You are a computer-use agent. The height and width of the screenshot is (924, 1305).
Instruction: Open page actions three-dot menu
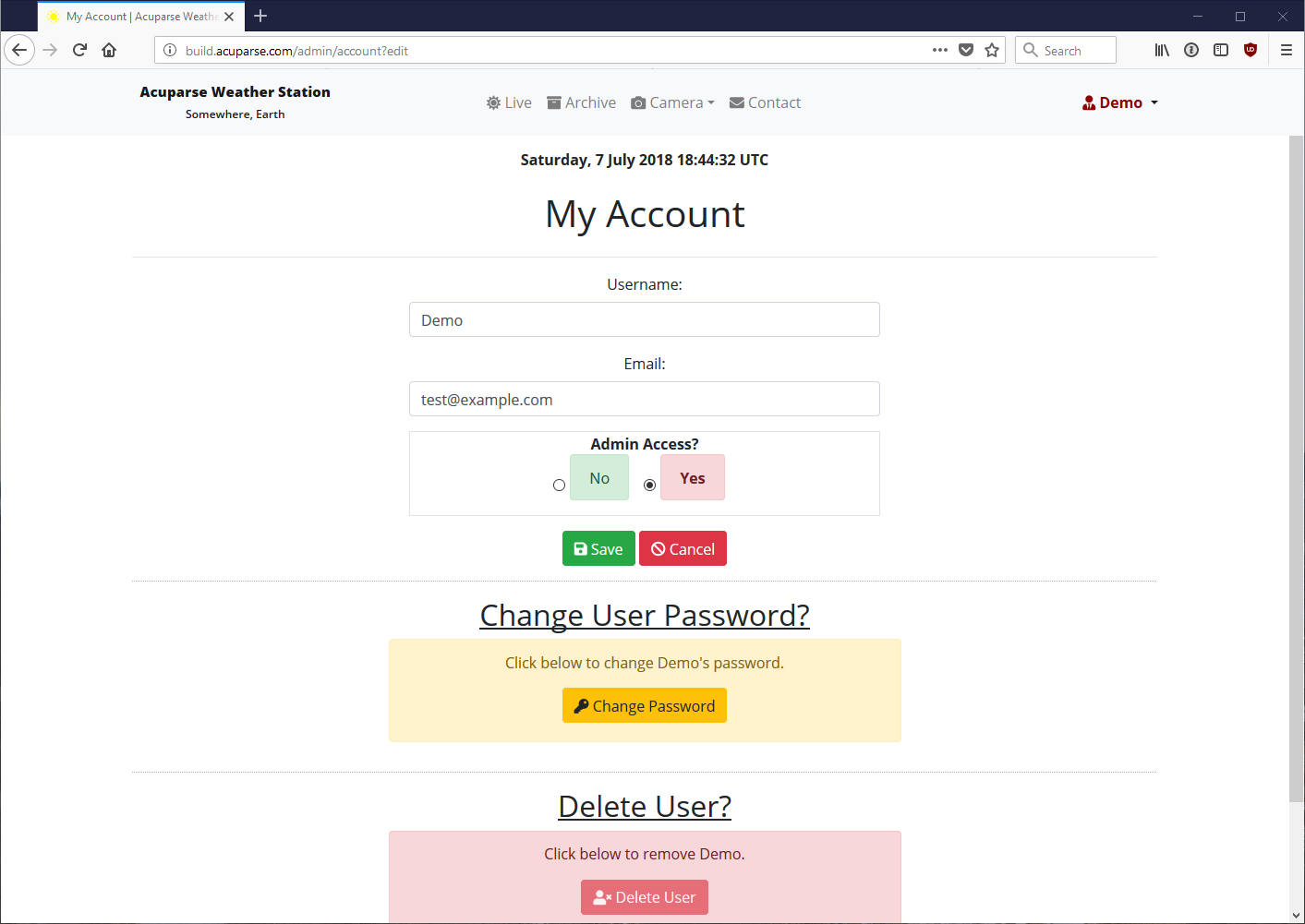point(940,50)
